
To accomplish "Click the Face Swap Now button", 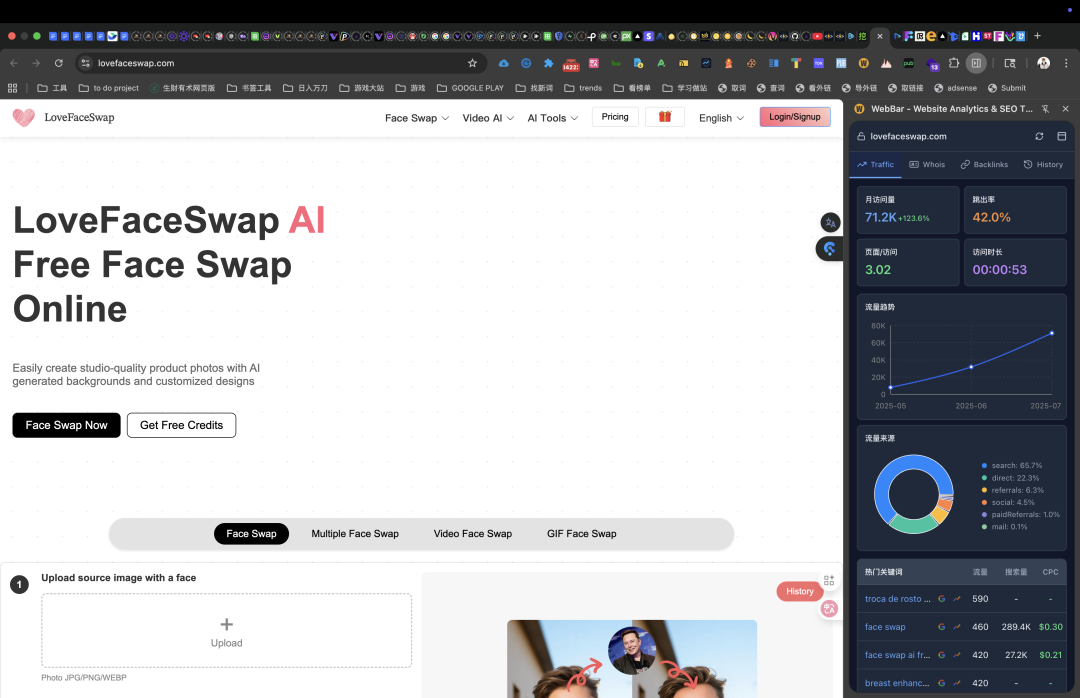I will [66, 425].
